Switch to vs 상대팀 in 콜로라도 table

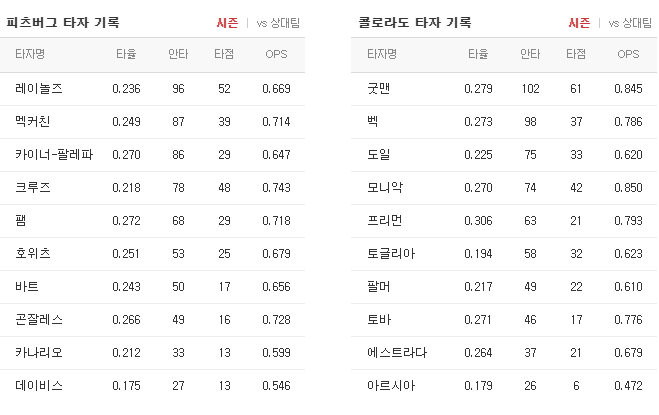click(630, 23)
